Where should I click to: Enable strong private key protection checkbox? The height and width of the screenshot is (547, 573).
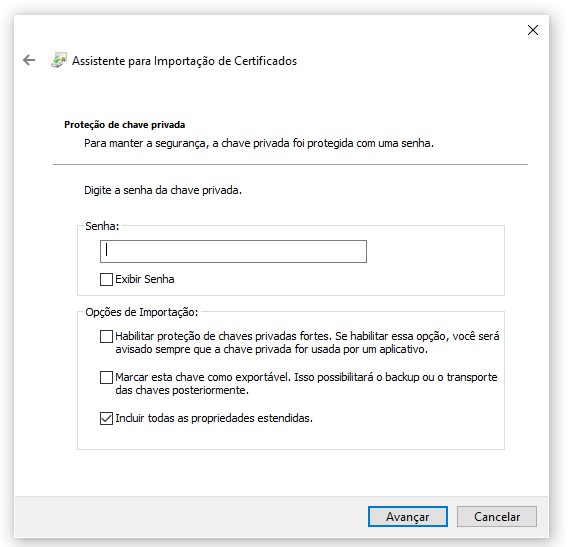(x=106, y=337)
